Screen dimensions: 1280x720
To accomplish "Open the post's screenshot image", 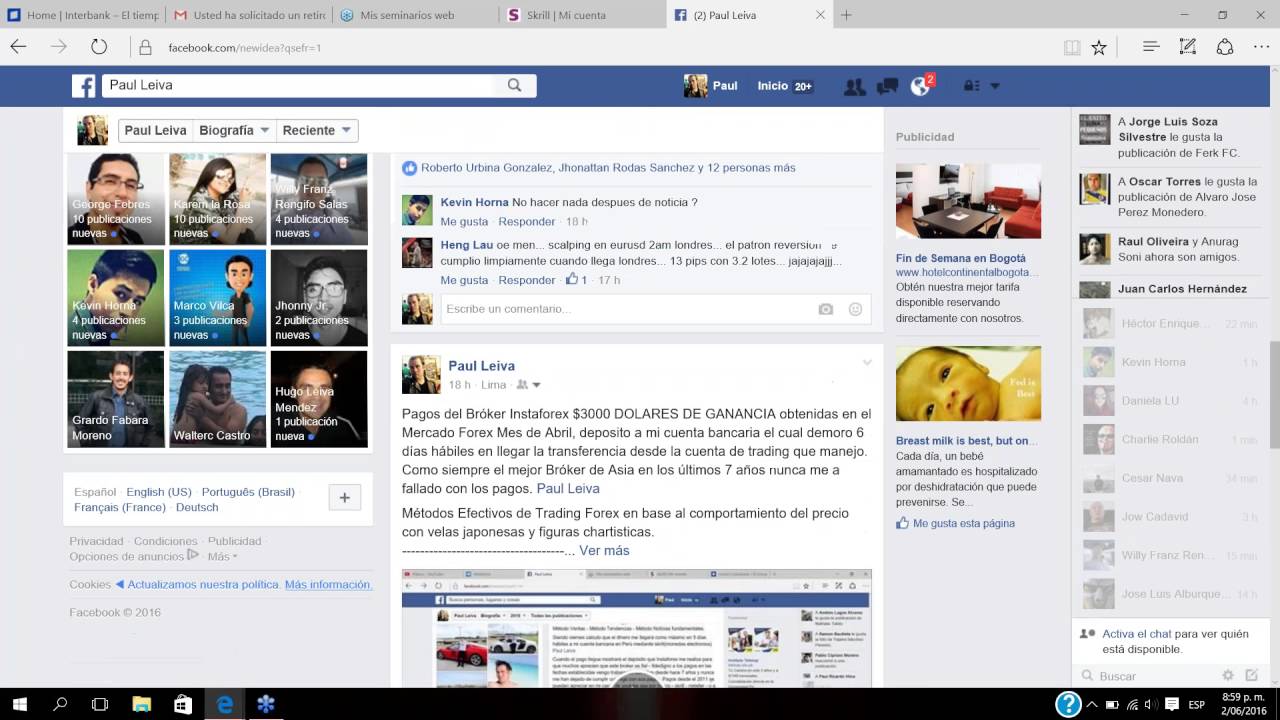I will pyautogui.click(x=636, y=628).
